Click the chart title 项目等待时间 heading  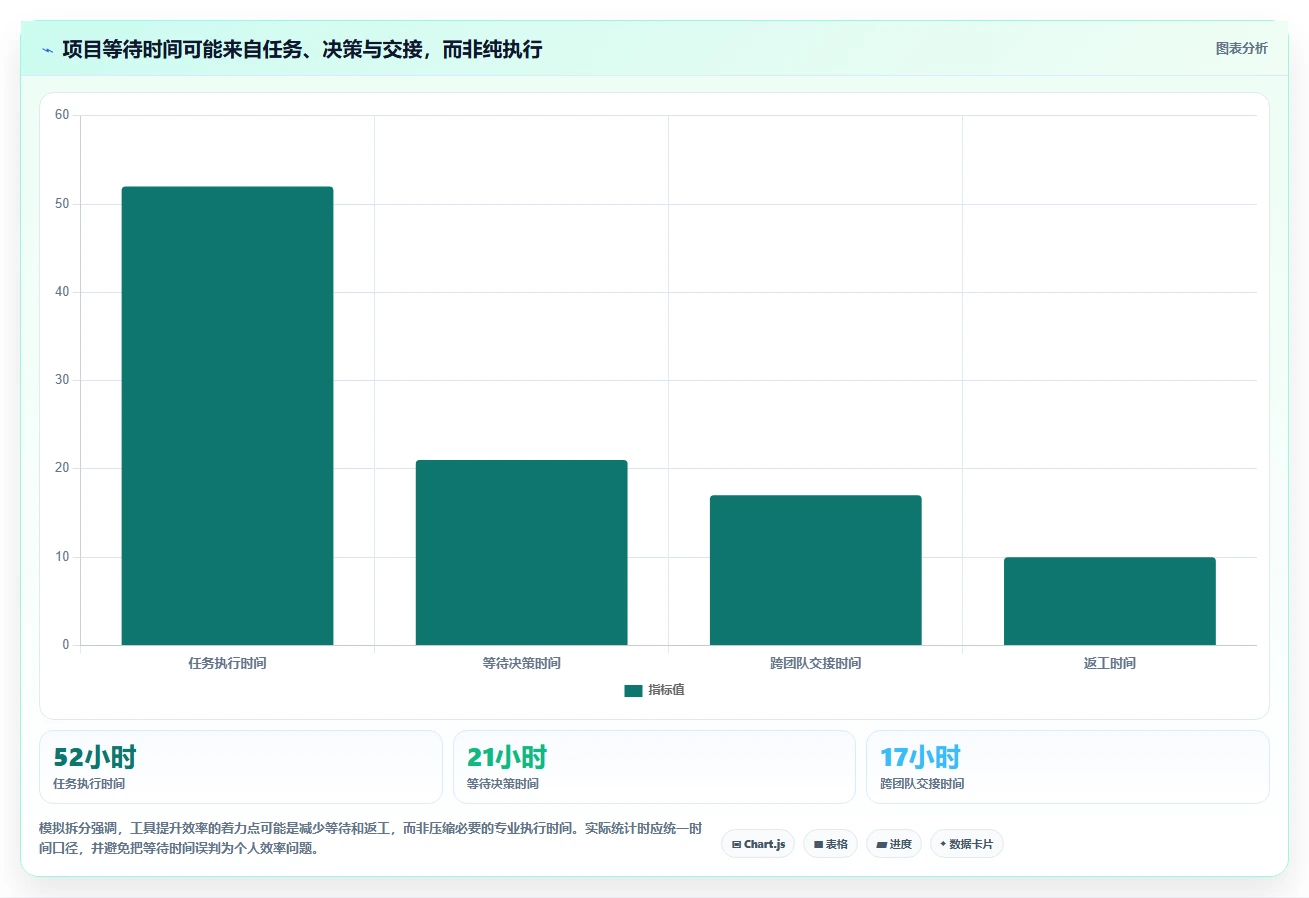click(302, 49)
